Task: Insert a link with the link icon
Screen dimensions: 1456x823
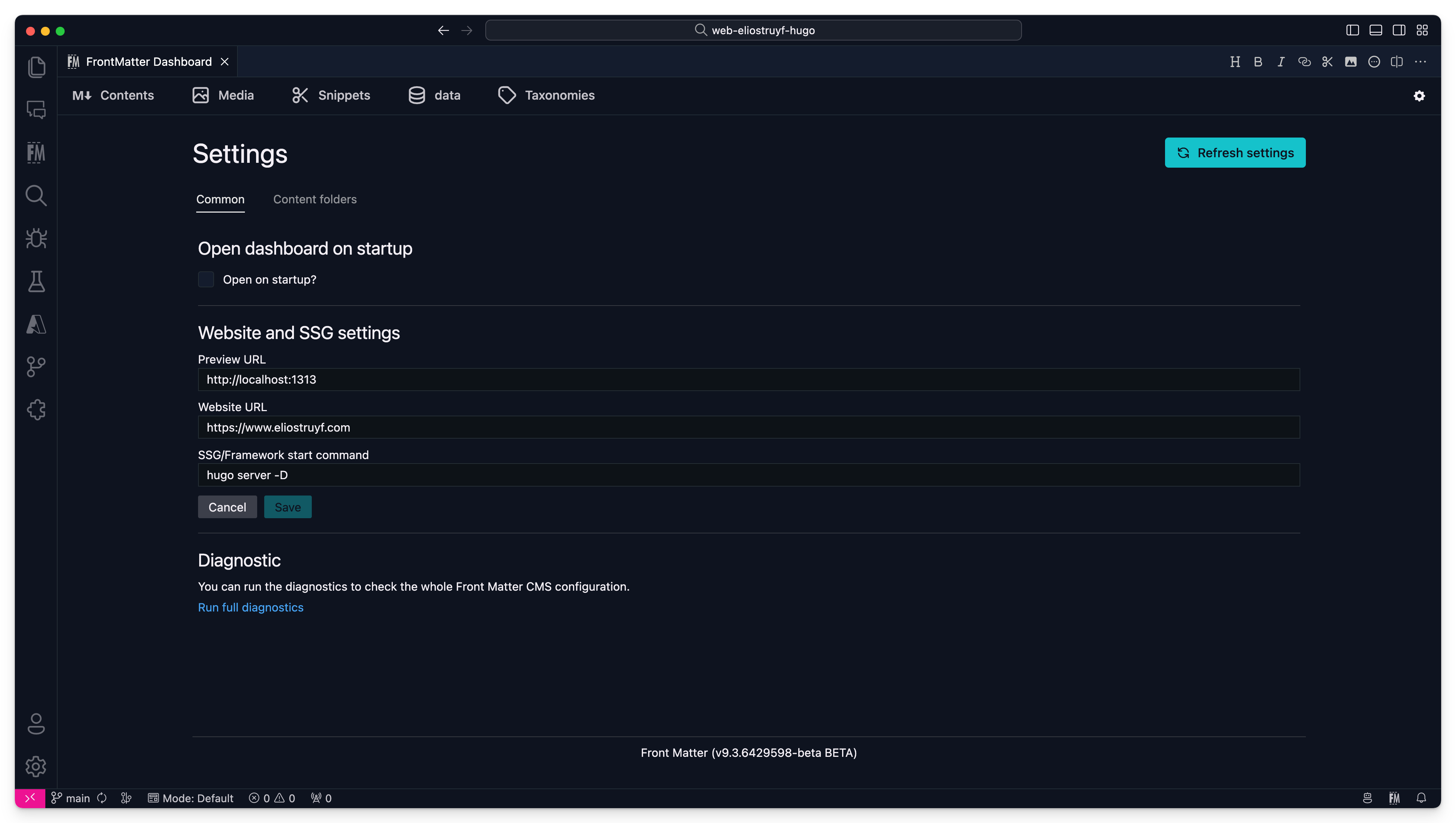Action: 1304,62
